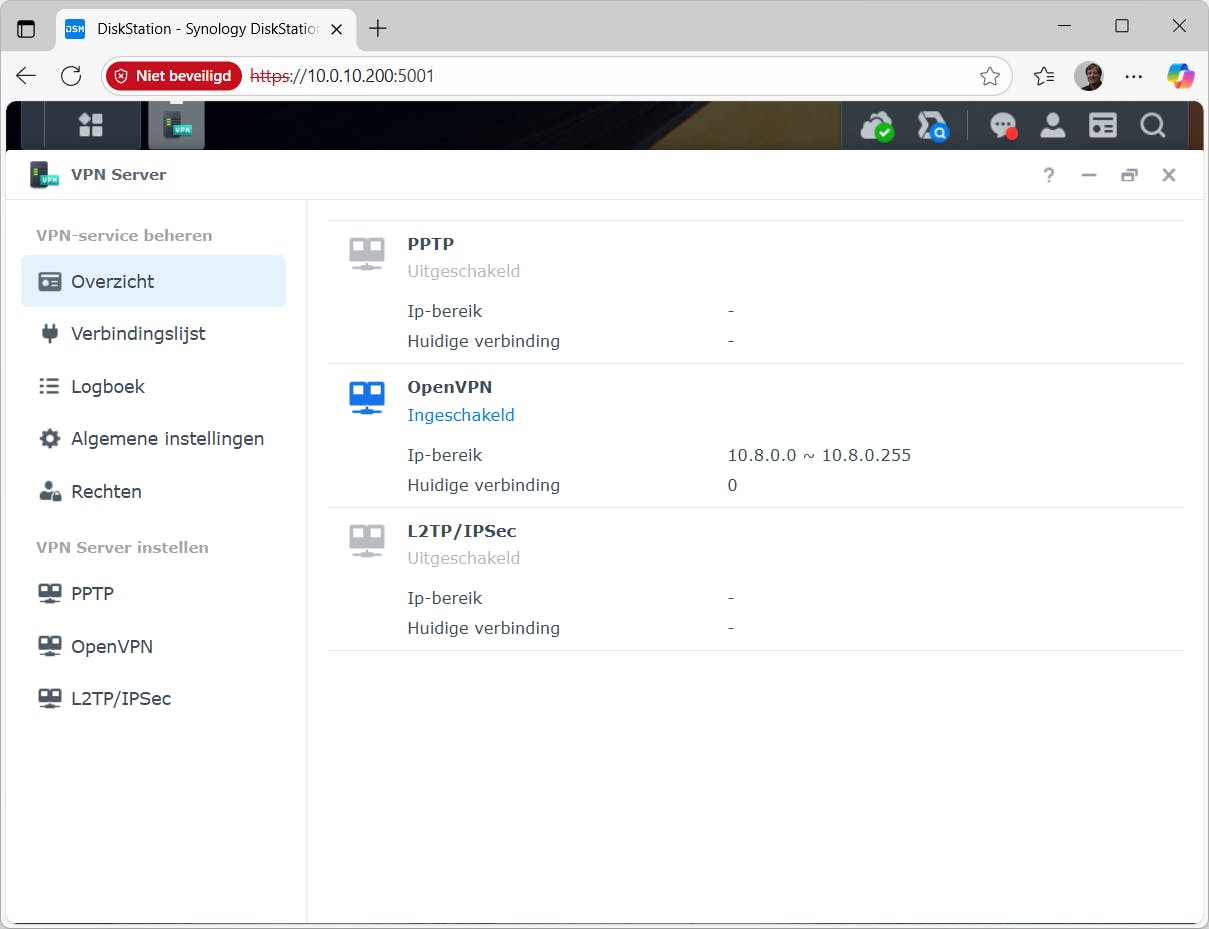
Task: Click the Uitgeschakeld status under L2TP/IPSec
Action: pos(464,558)
